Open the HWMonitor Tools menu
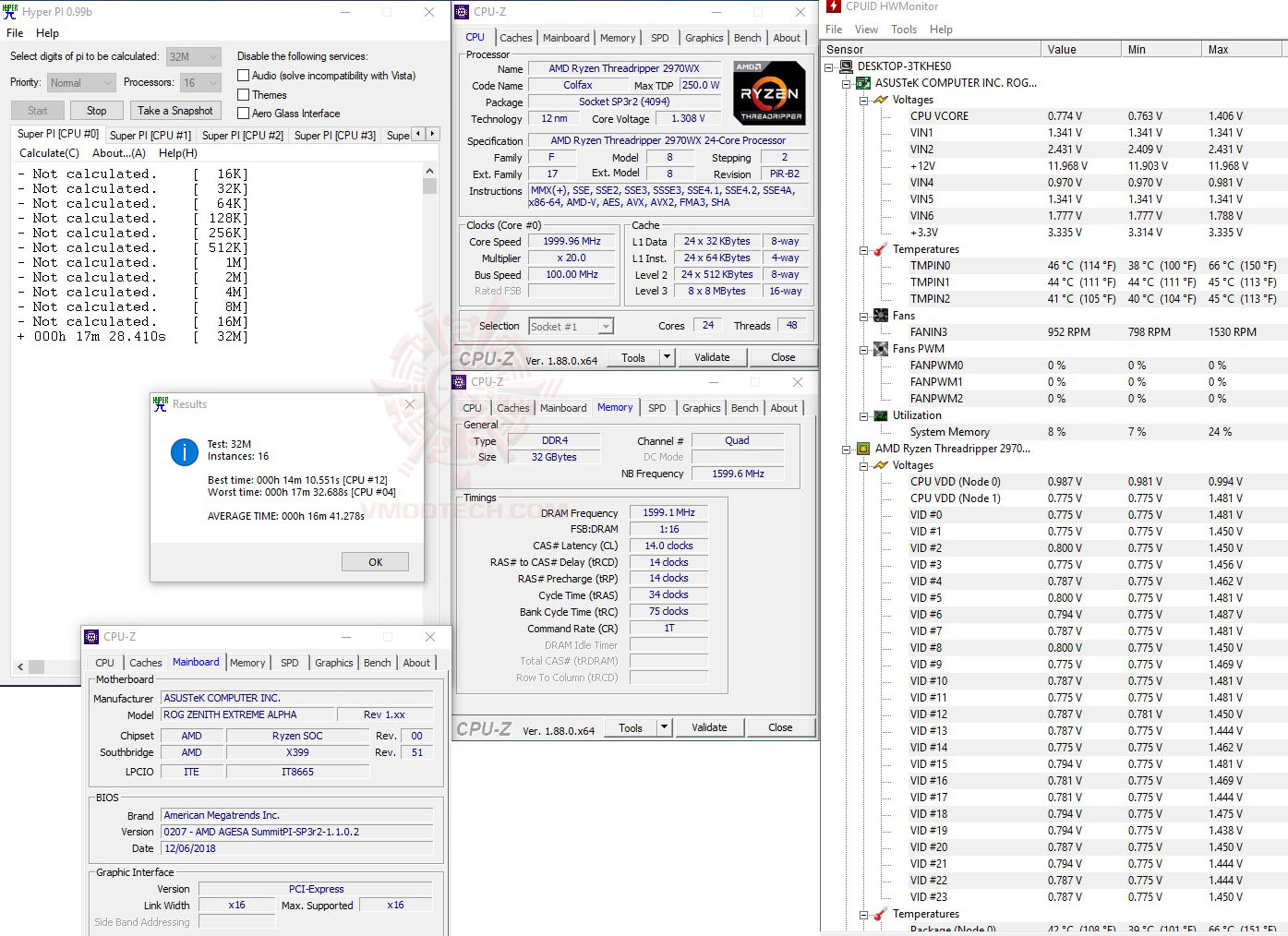The image size is (1288, 936). (x=904, y=30)
